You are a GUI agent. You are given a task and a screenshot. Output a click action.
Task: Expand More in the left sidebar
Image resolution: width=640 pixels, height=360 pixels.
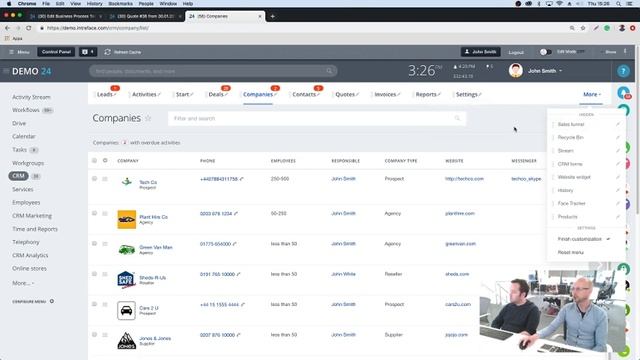[23, 283]
